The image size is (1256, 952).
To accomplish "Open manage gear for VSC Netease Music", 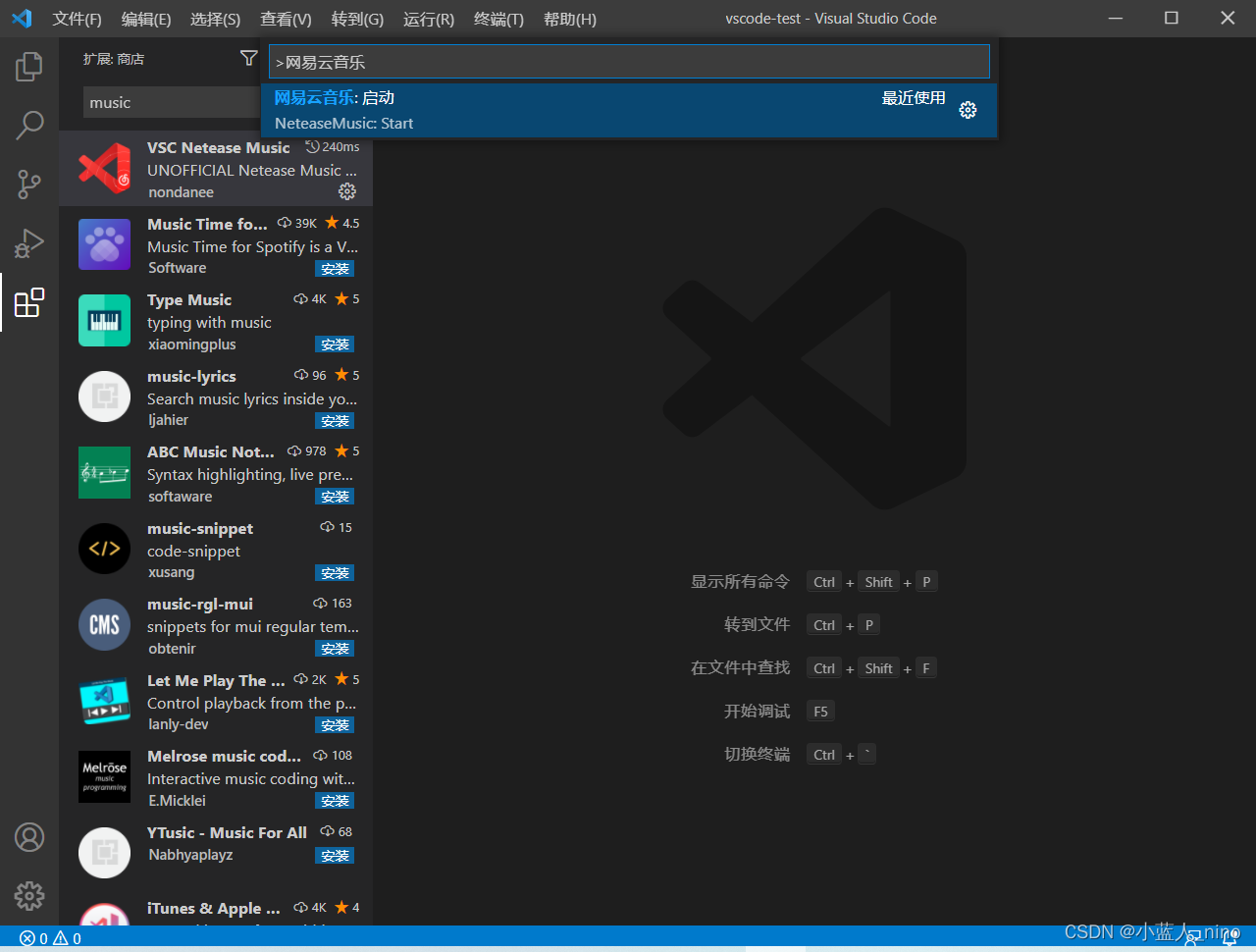I will tap(347, 191).
